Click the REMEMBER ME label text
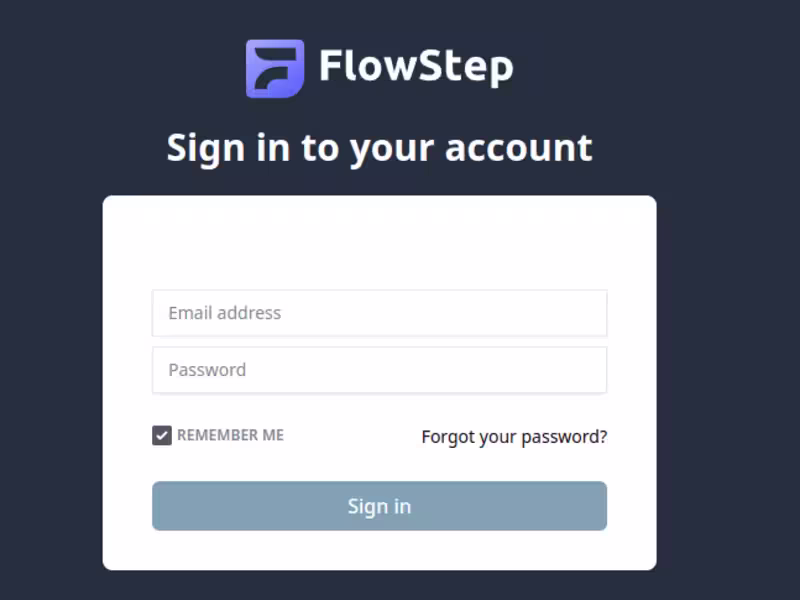The width and height of the screenshot is (800, 600). pyautogui.click(x=231, y=435)
